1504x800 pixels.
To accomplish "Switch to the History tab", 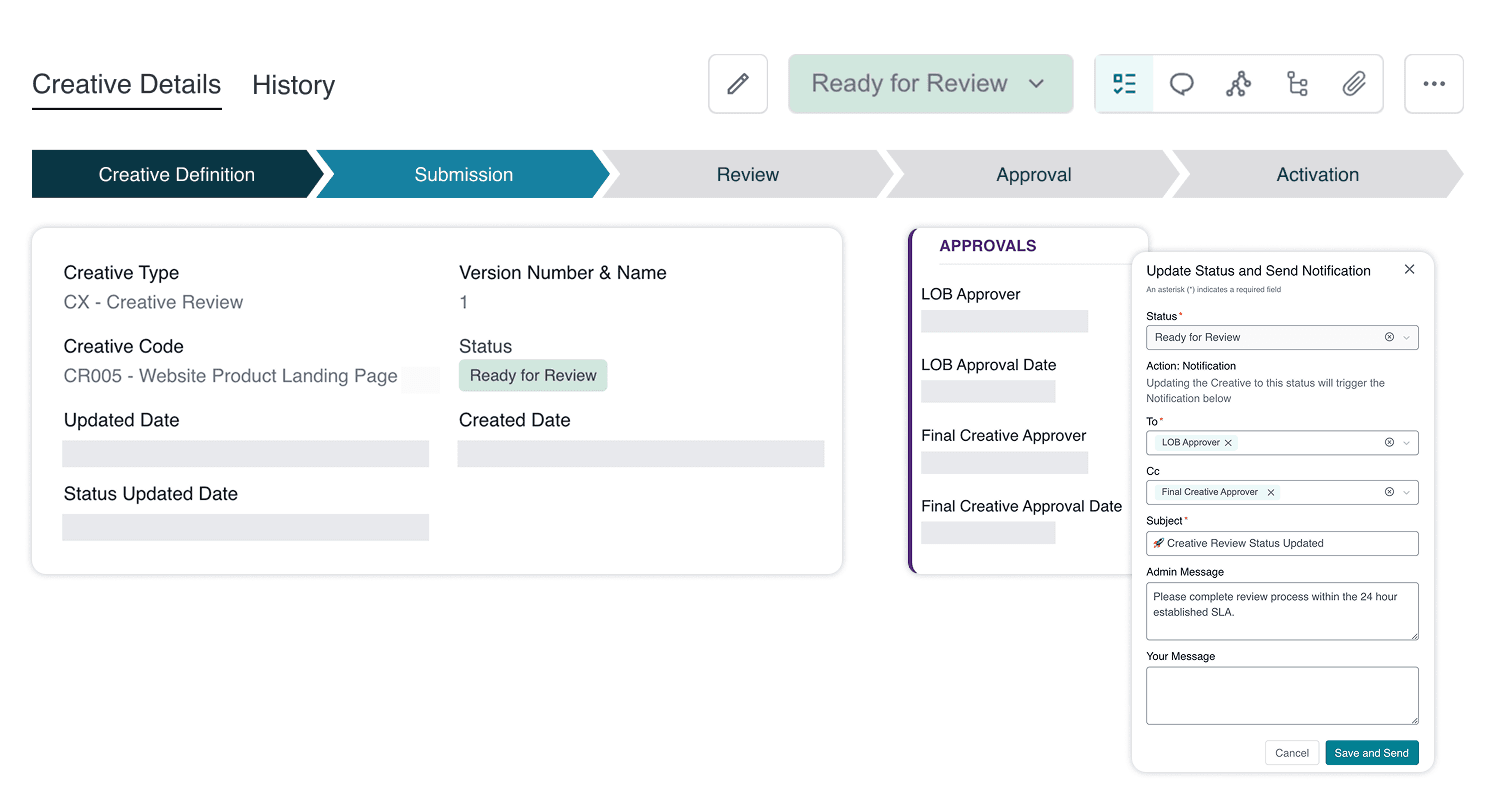I will (x=293, y=85).
